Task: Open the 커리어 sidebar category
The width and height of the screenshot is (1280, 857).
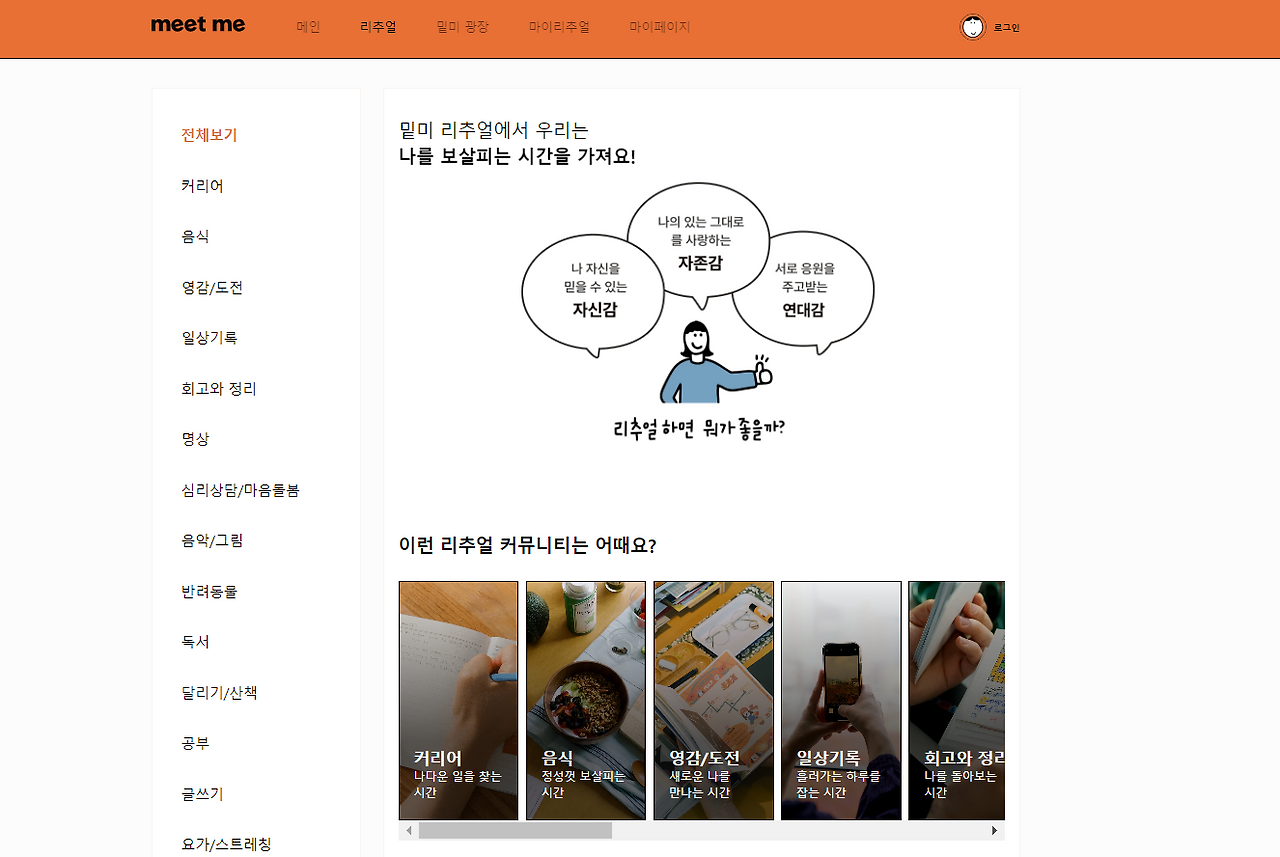Action: click(x=202, y=186)
